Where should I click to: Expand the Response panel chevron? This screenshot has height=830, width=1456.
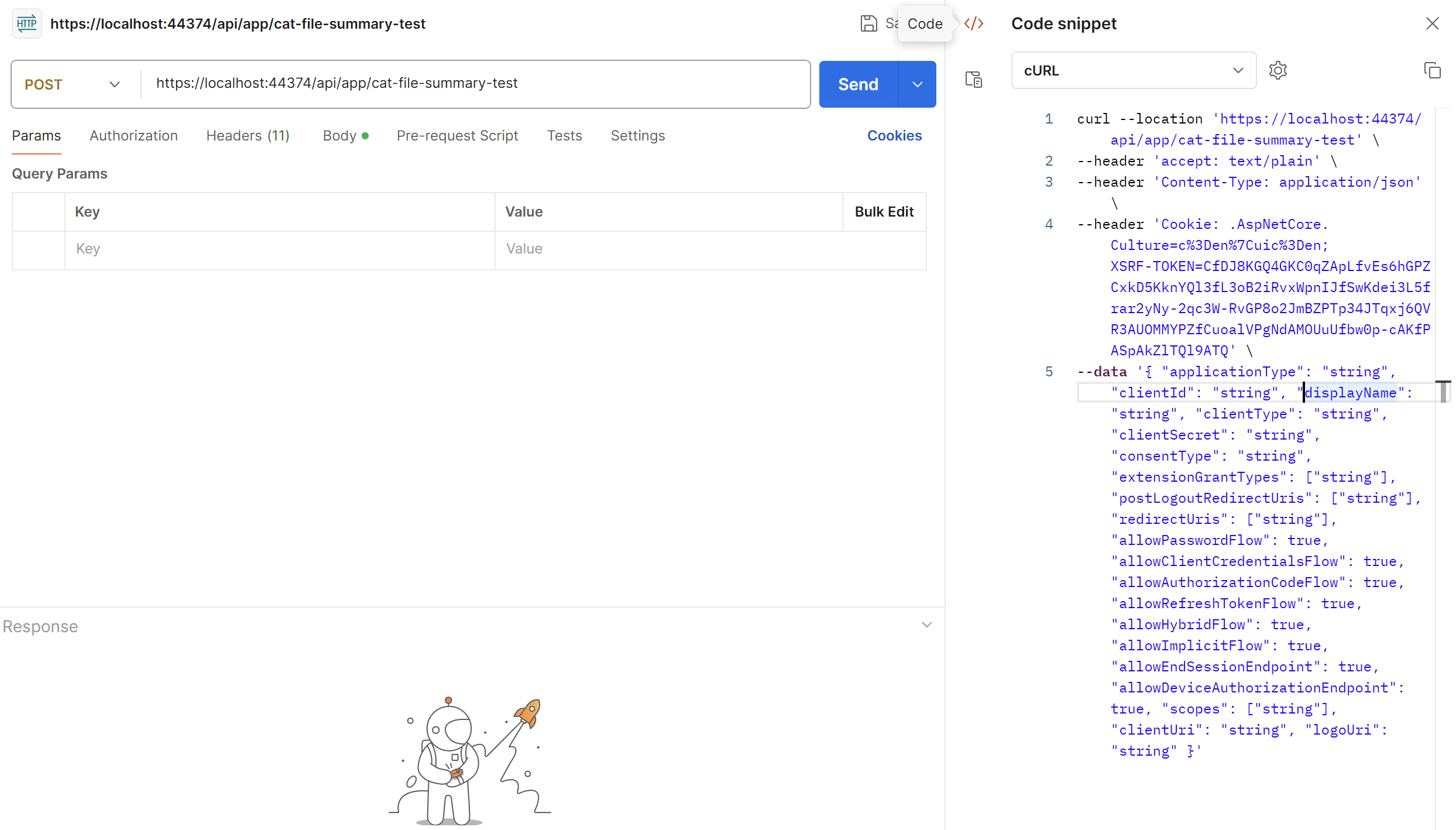(x=926, y=625)
